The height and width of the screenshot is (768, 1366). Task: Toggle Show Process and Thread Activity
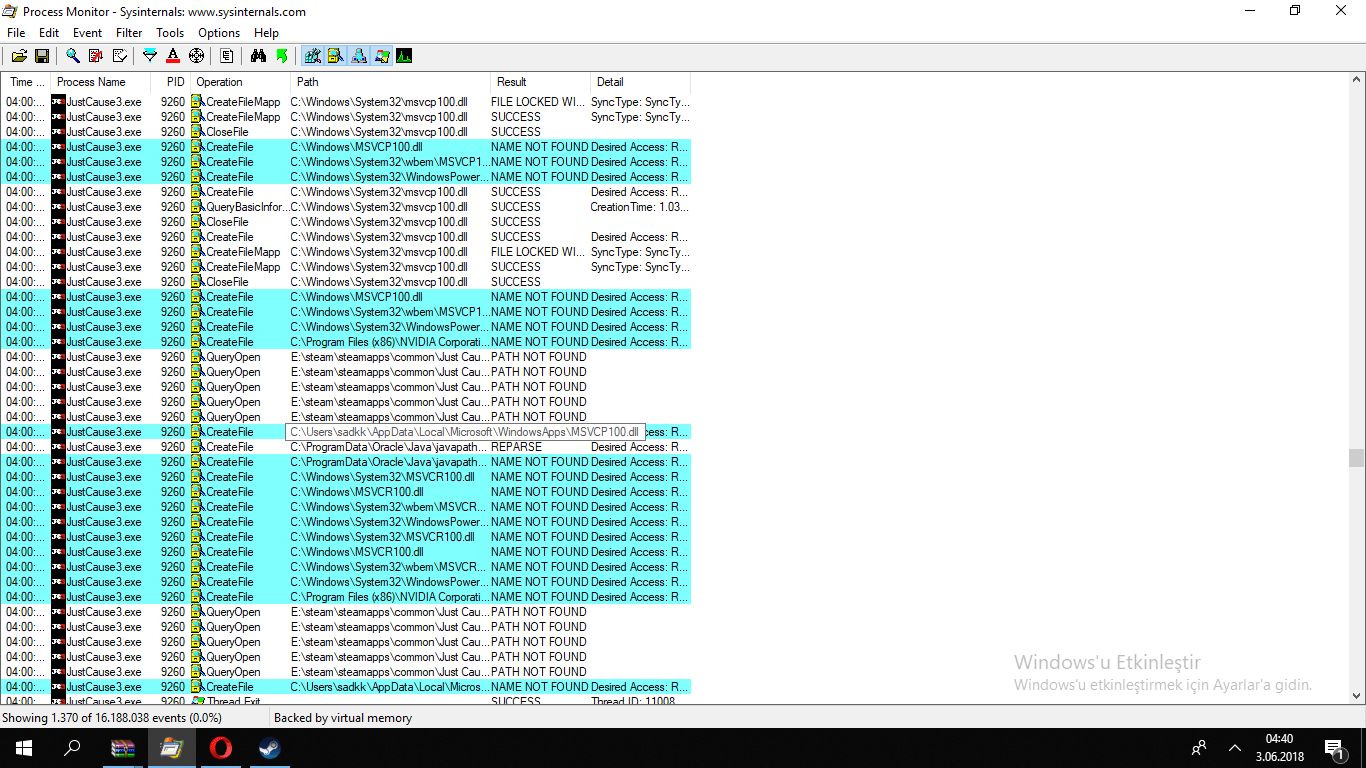(382, 56)
